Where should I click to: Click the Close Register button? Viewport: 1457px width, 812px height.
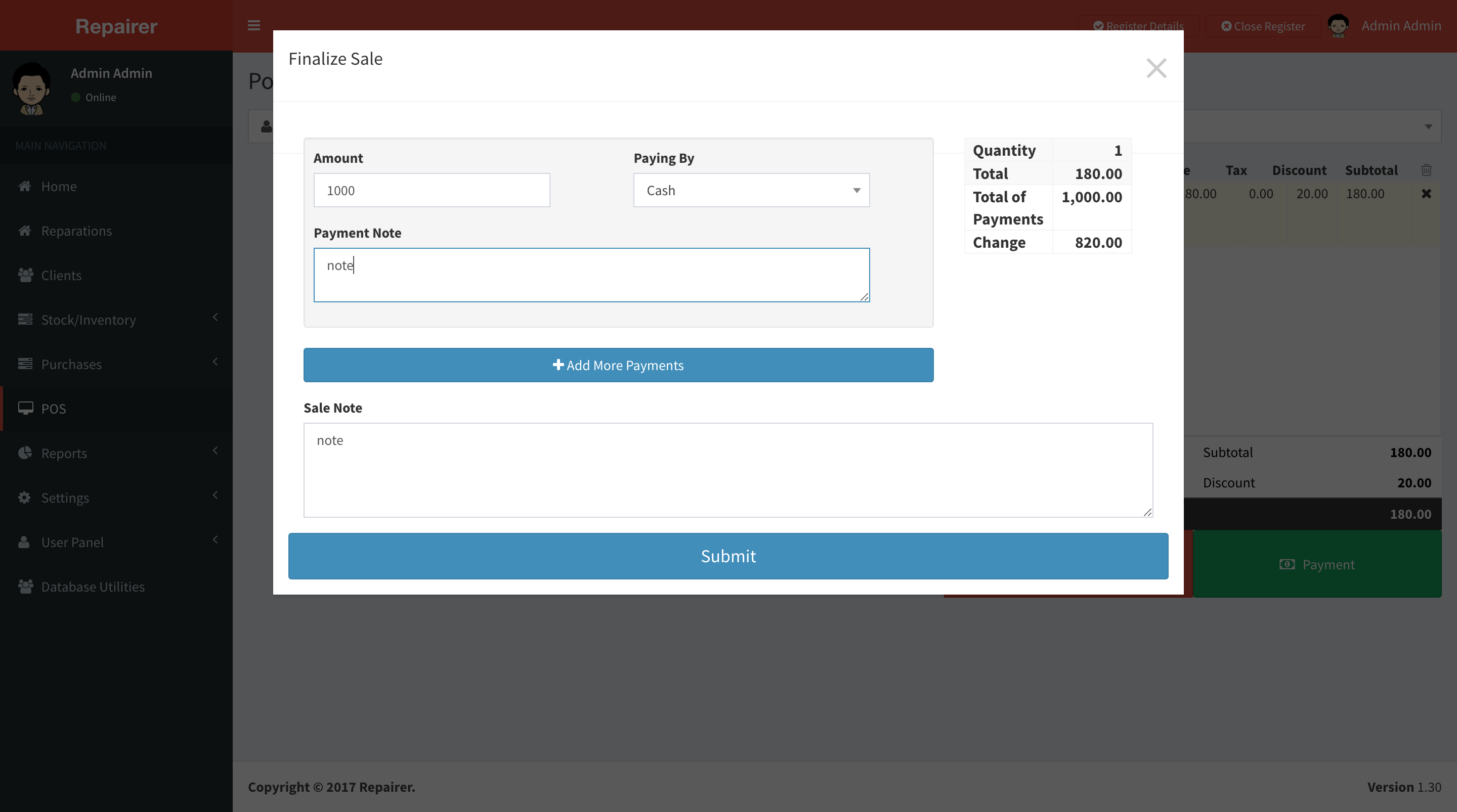[x=1262, y=26]
